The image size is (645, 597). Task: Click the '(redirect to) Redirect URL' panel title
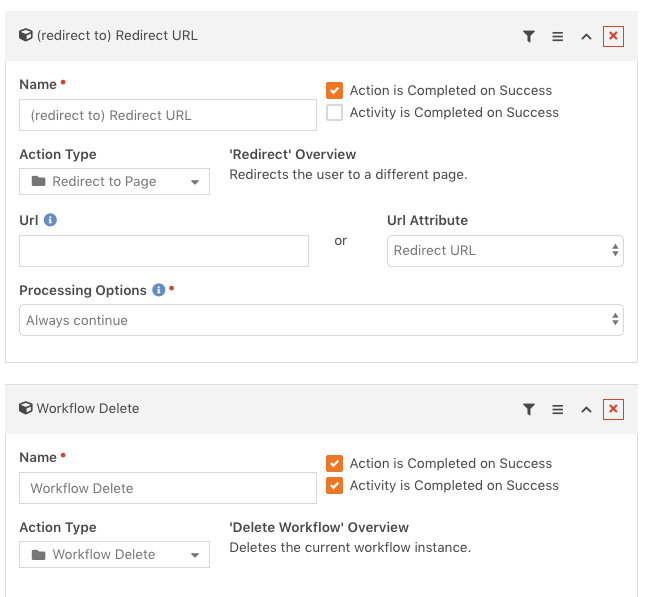pyautogui.click(x=117, y=35)
